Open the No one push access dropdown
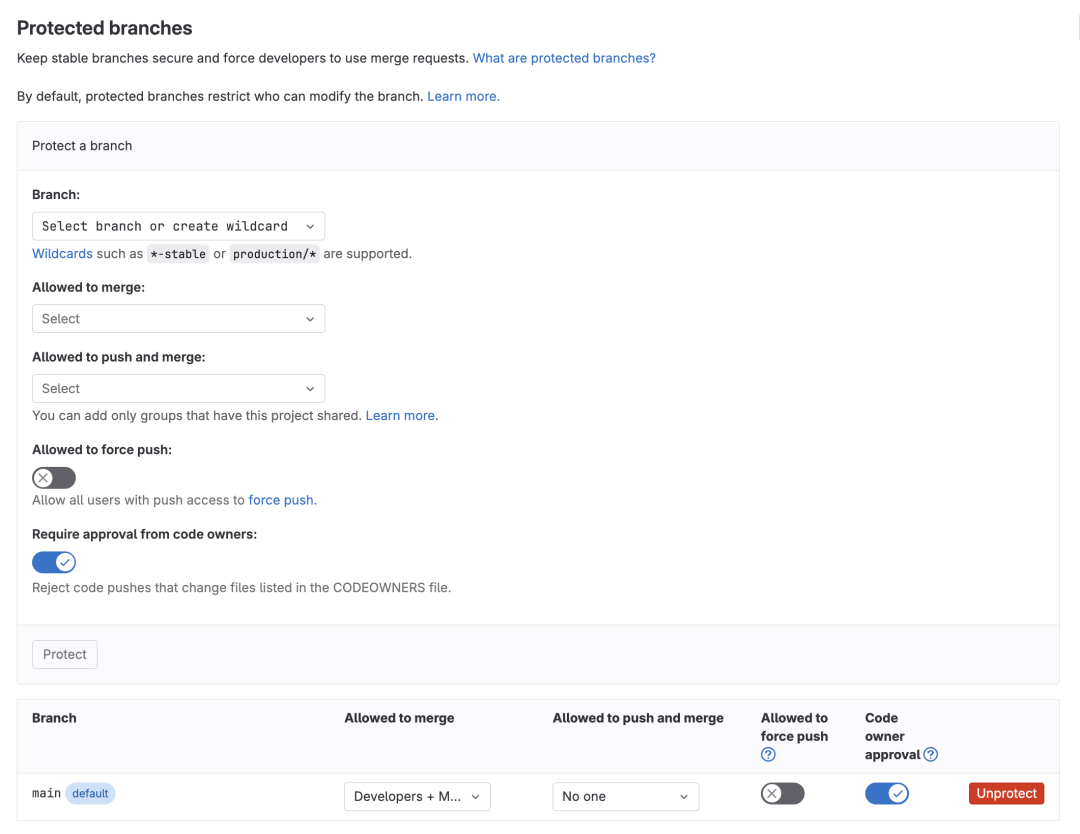Screen dimensions: 1080x834 tap(625, 797)
